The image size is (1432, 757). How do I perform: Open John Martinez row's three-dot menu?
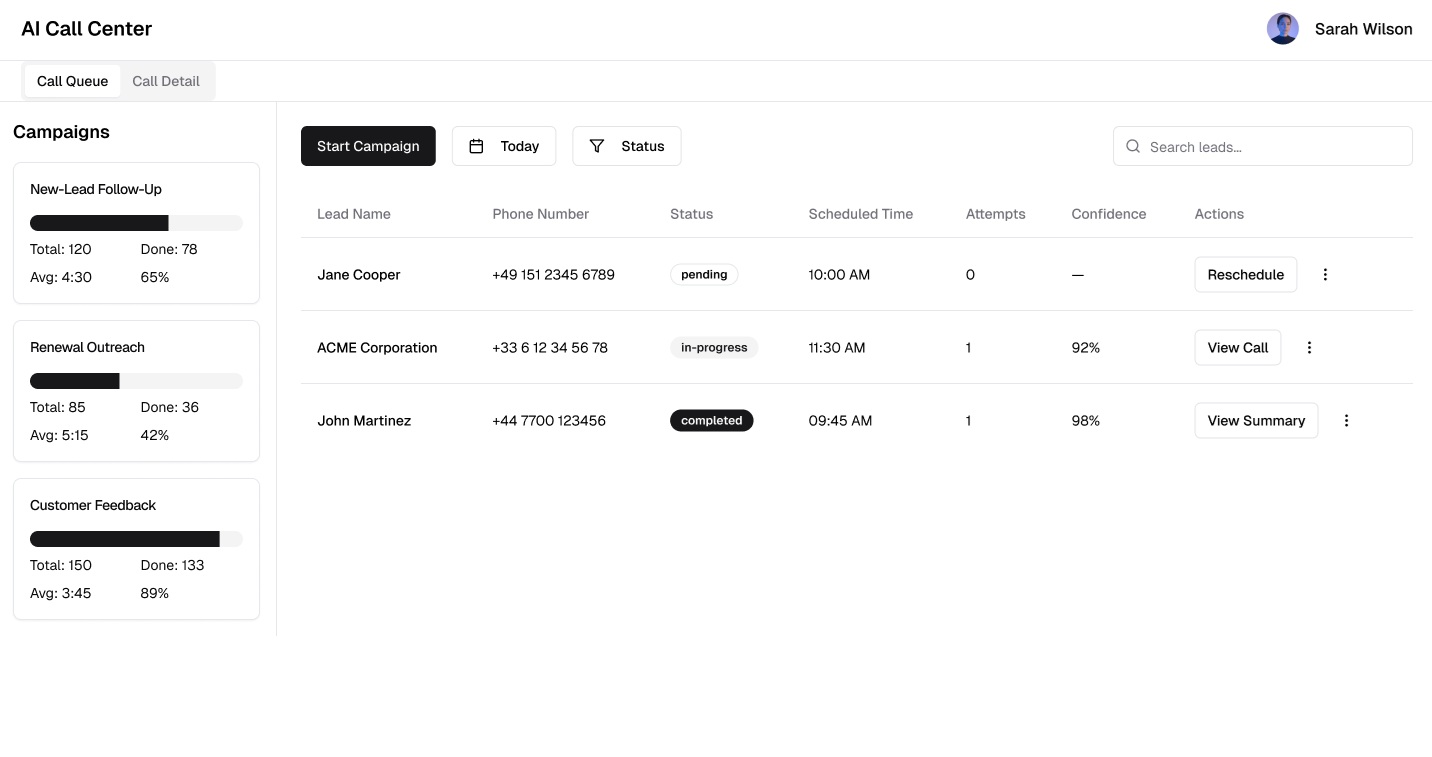[1346, 420]
